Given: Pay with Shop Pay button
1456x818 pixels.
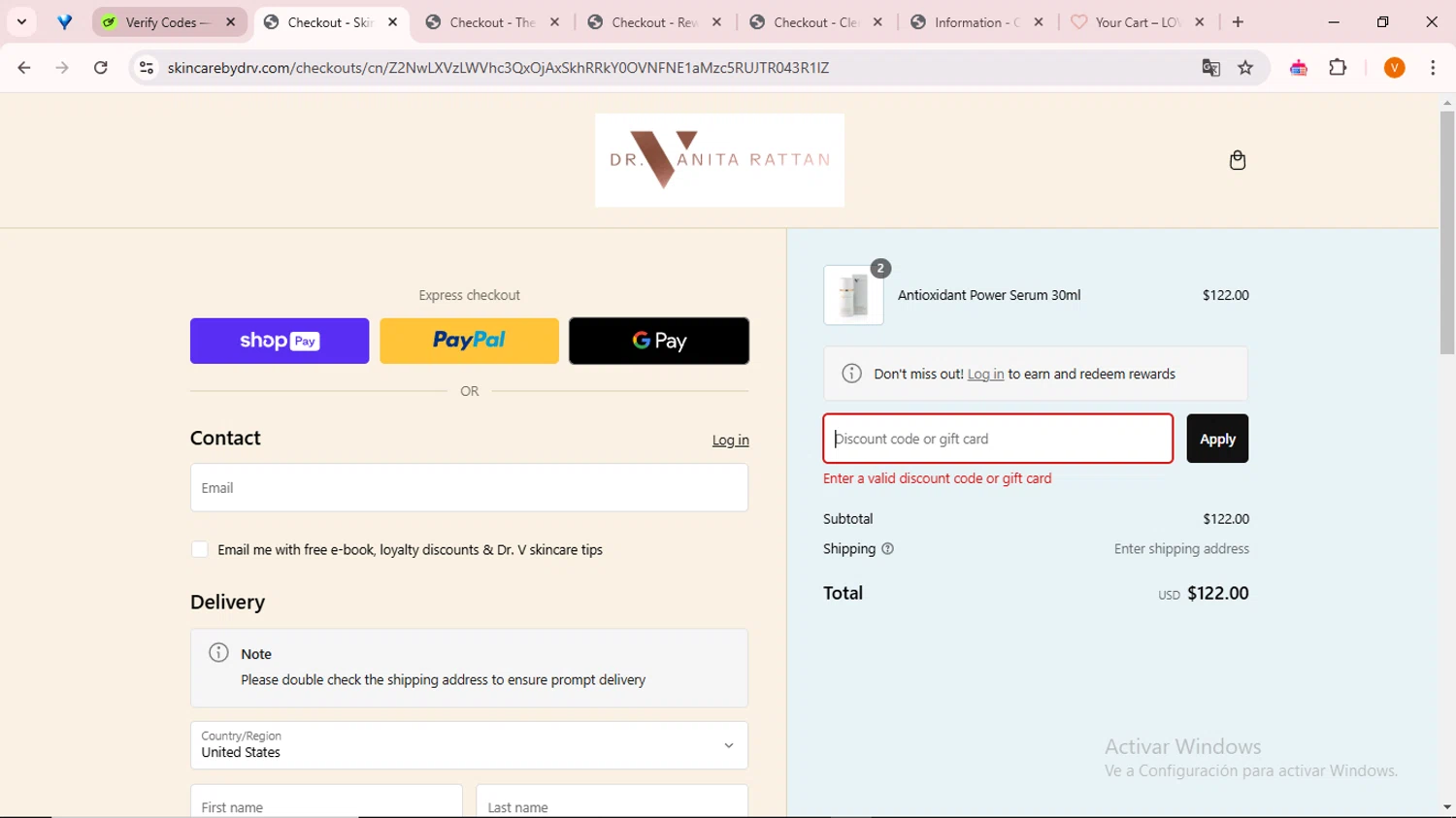Looking at the screenshot, I should coord(280,341).
